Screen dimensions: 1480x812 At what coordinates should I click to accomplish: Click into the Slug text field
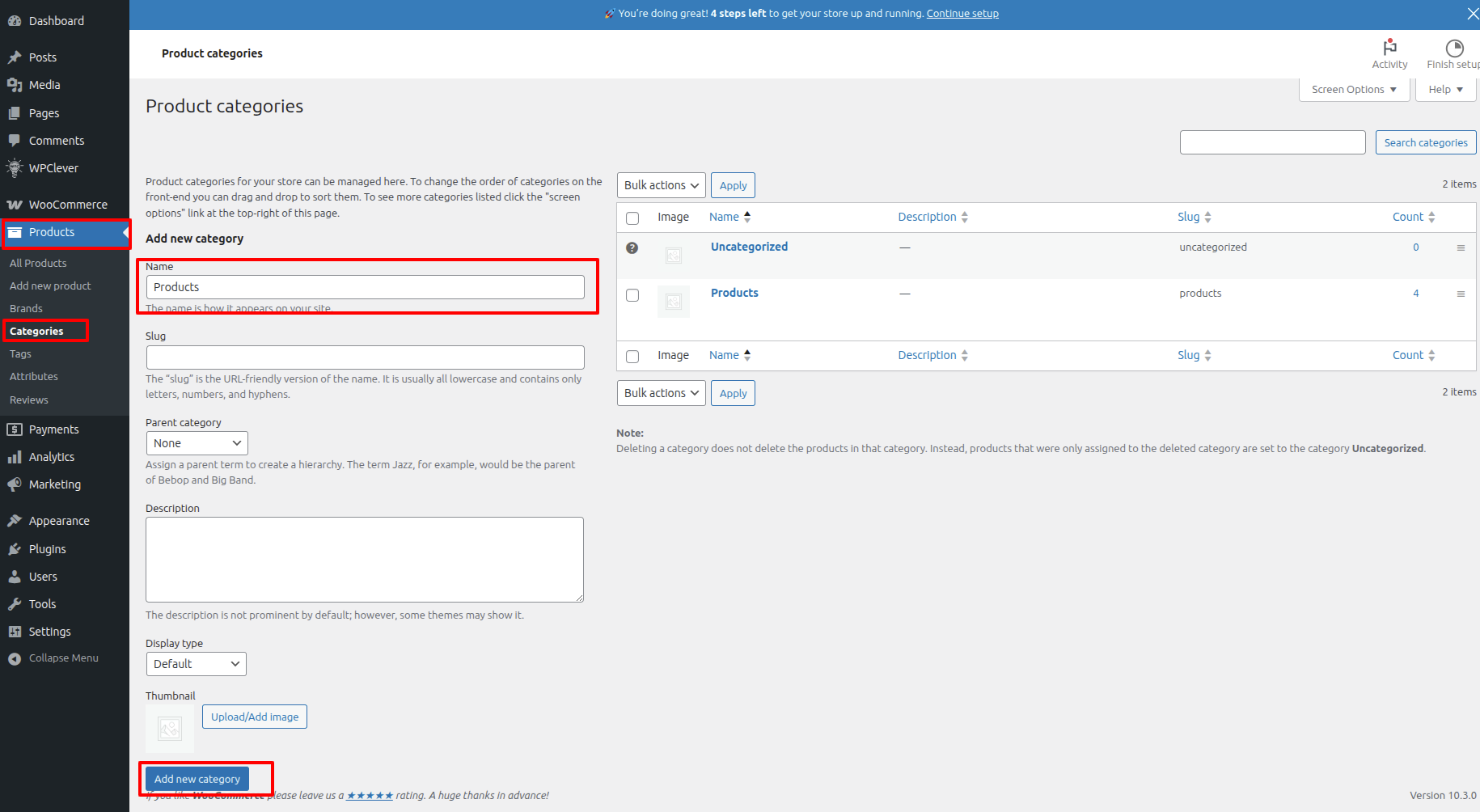tap(365, 357)
